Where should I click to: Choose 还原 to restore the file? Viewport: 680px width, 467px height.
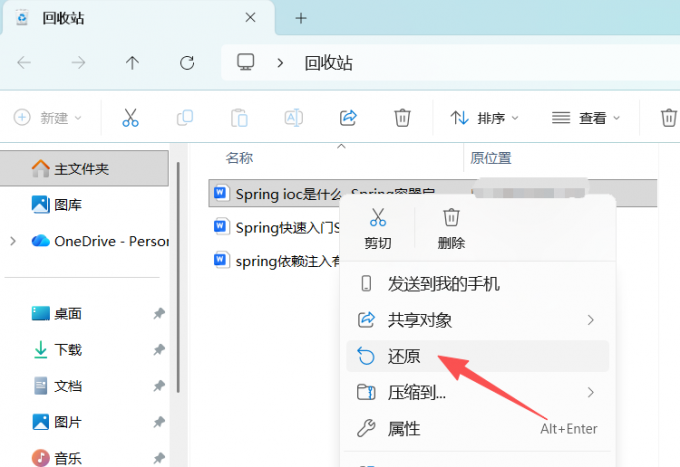coord(478,356)
